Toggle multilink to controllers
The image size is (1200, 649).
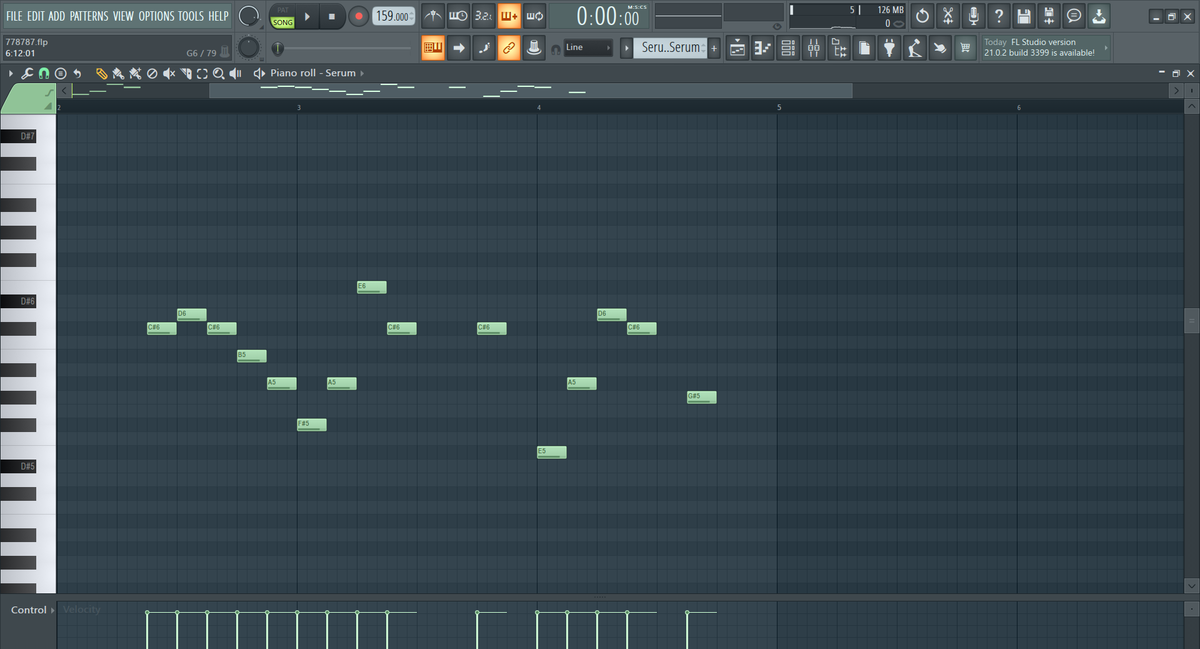509,47
